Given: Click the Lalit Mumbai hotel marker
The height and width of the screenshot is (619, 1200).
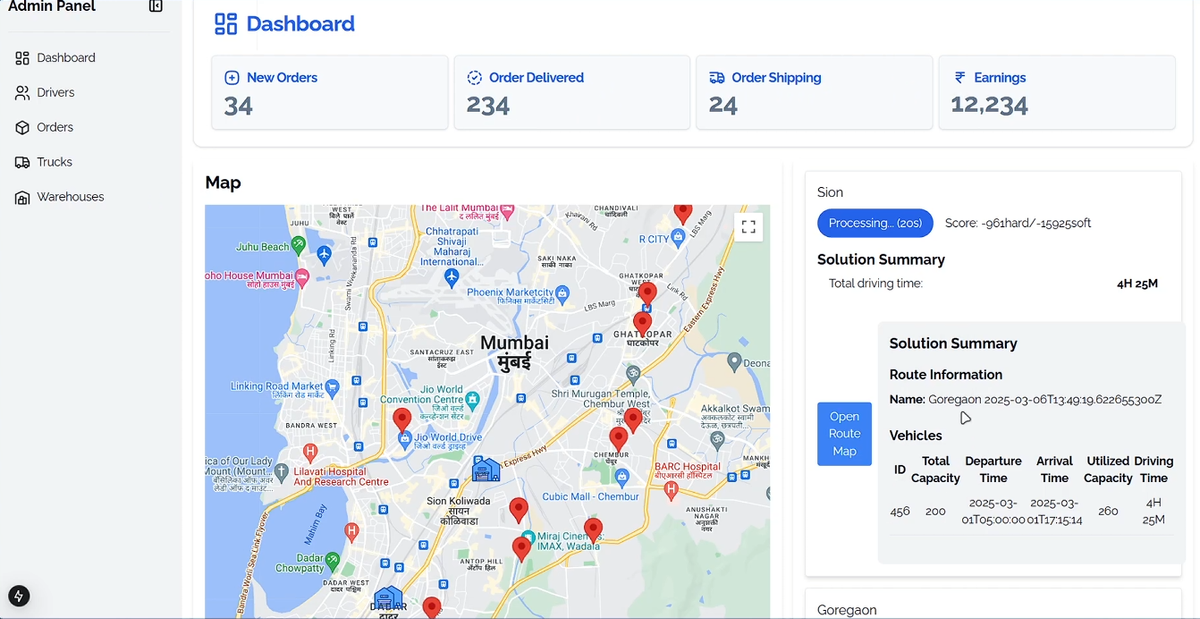Looking at the screenshot, I should [x=507, y=211].
